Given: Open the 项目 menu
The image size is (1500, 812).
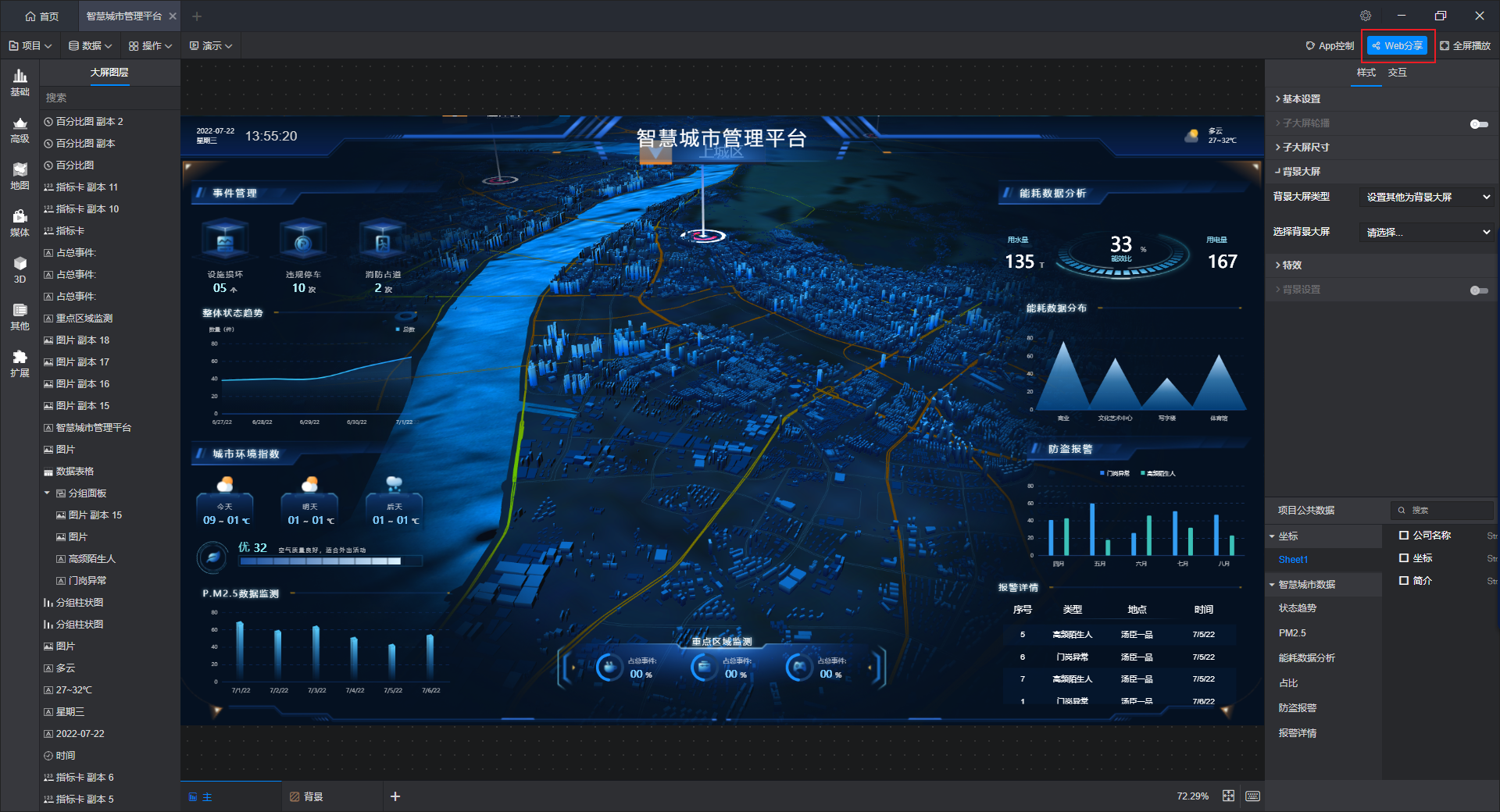Looking at the screenshot, I should pyautogui.click(x=30, y=46).
